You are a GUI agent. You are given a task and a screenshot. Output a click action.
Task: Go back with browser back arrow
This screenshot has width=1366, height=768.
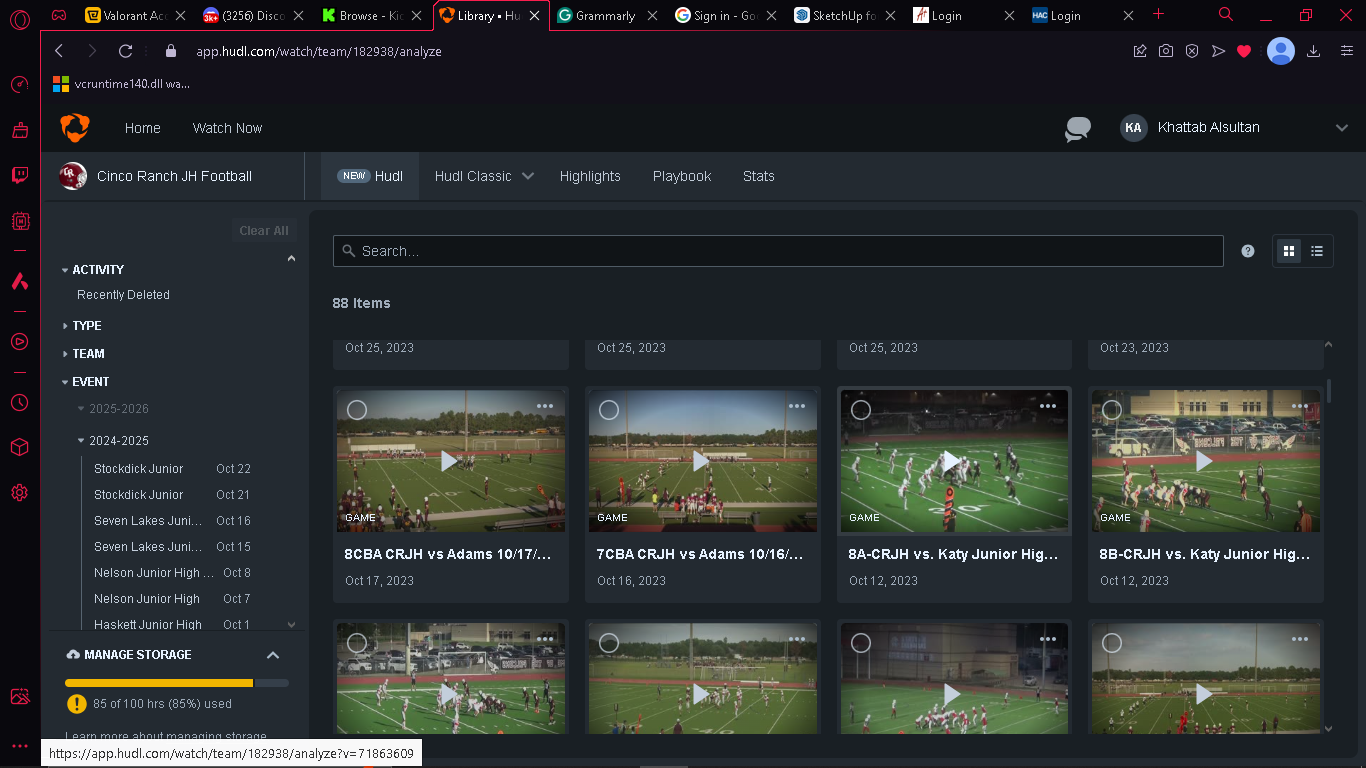pos(59,51)
